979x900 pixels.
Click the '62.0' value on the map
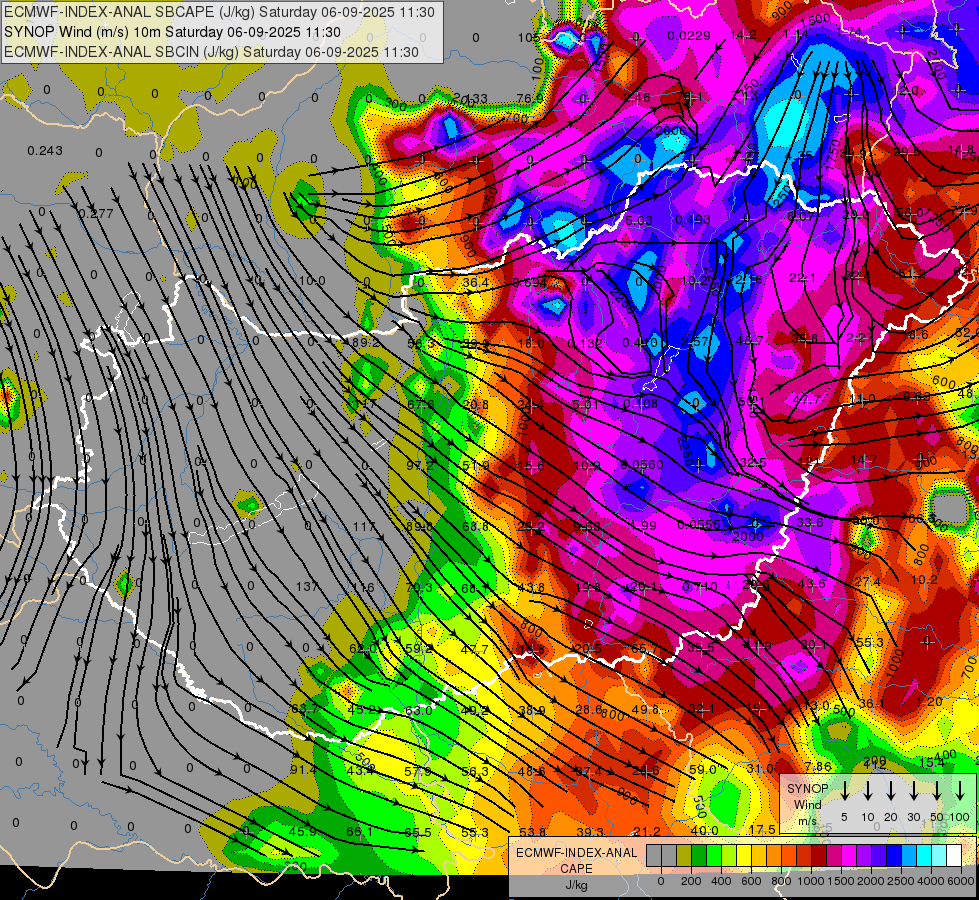(x=363, y=648)
